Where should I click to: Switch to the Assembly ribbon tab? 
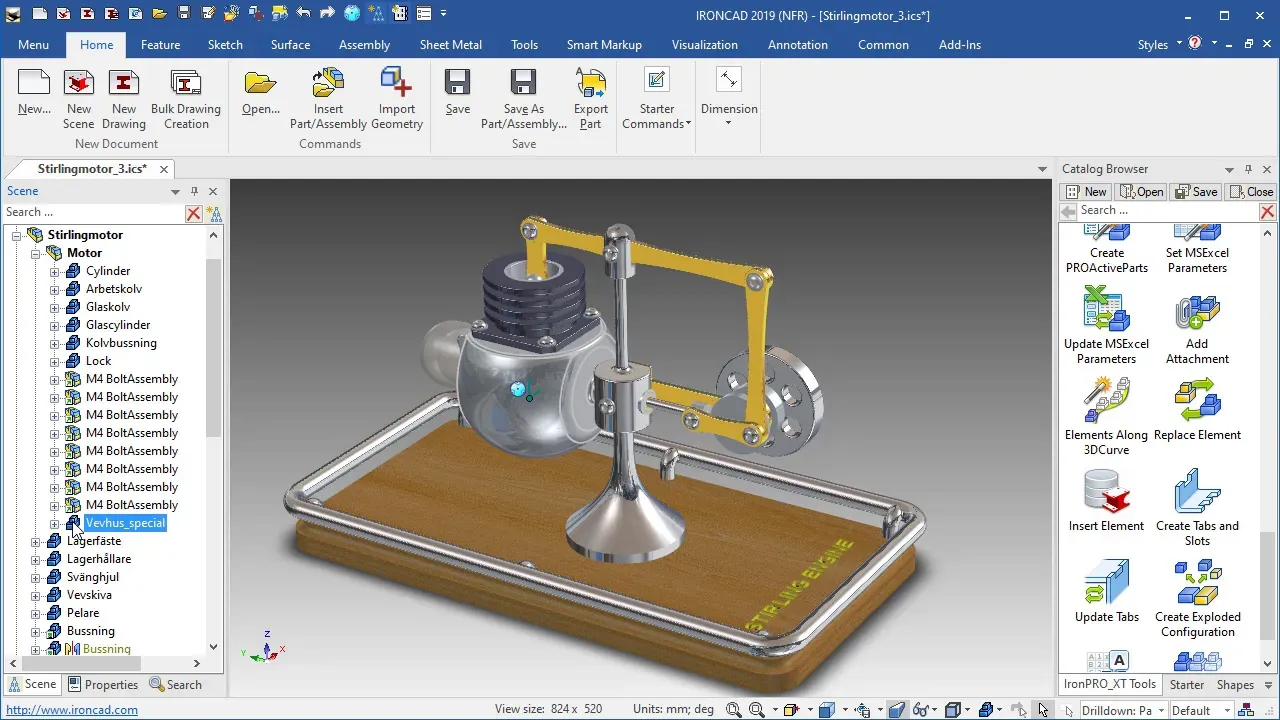pos(364,45)
